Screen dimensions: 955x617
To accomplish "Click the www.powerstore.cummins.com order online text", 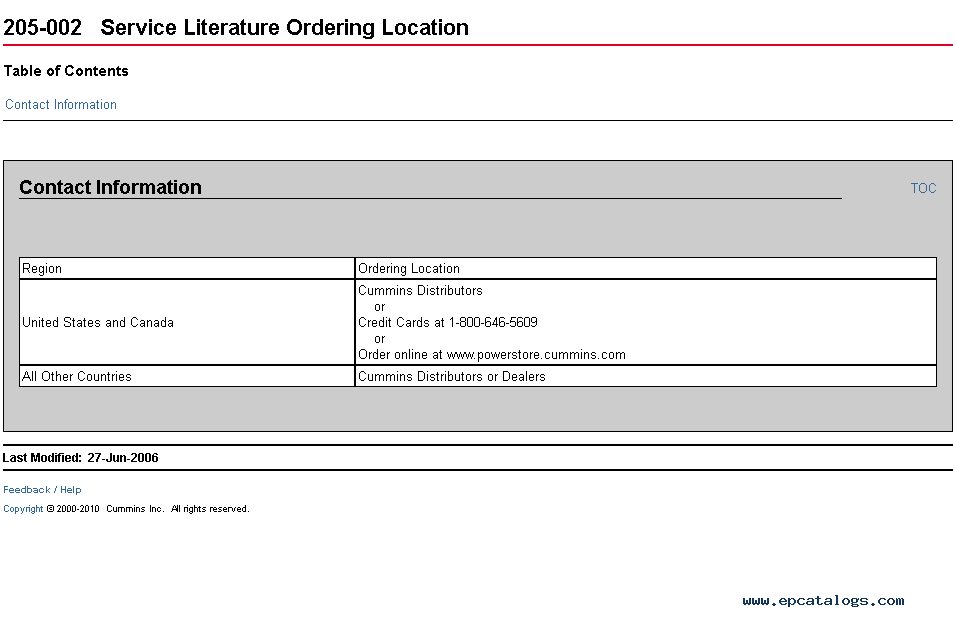I will pos(536,355).
